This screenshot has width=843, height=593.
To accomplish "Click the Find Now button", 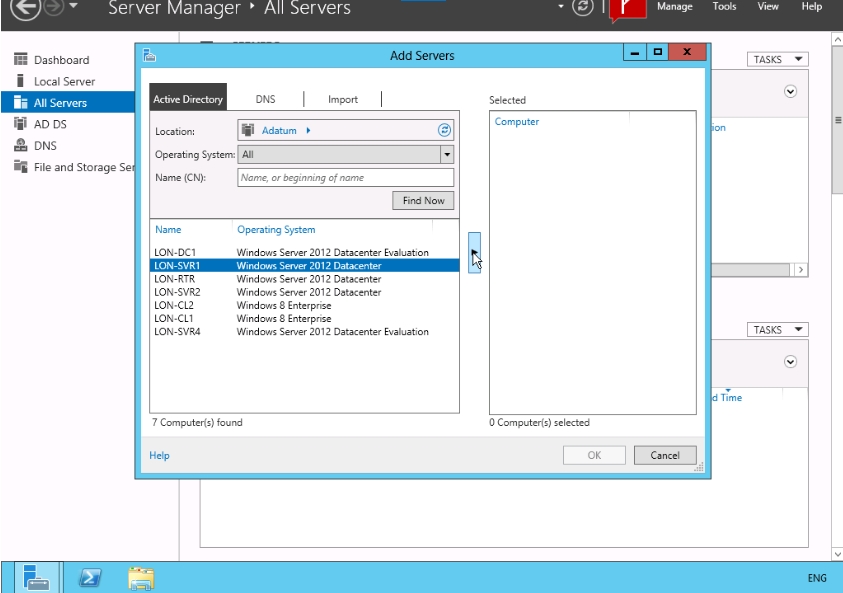I will 423,201.
